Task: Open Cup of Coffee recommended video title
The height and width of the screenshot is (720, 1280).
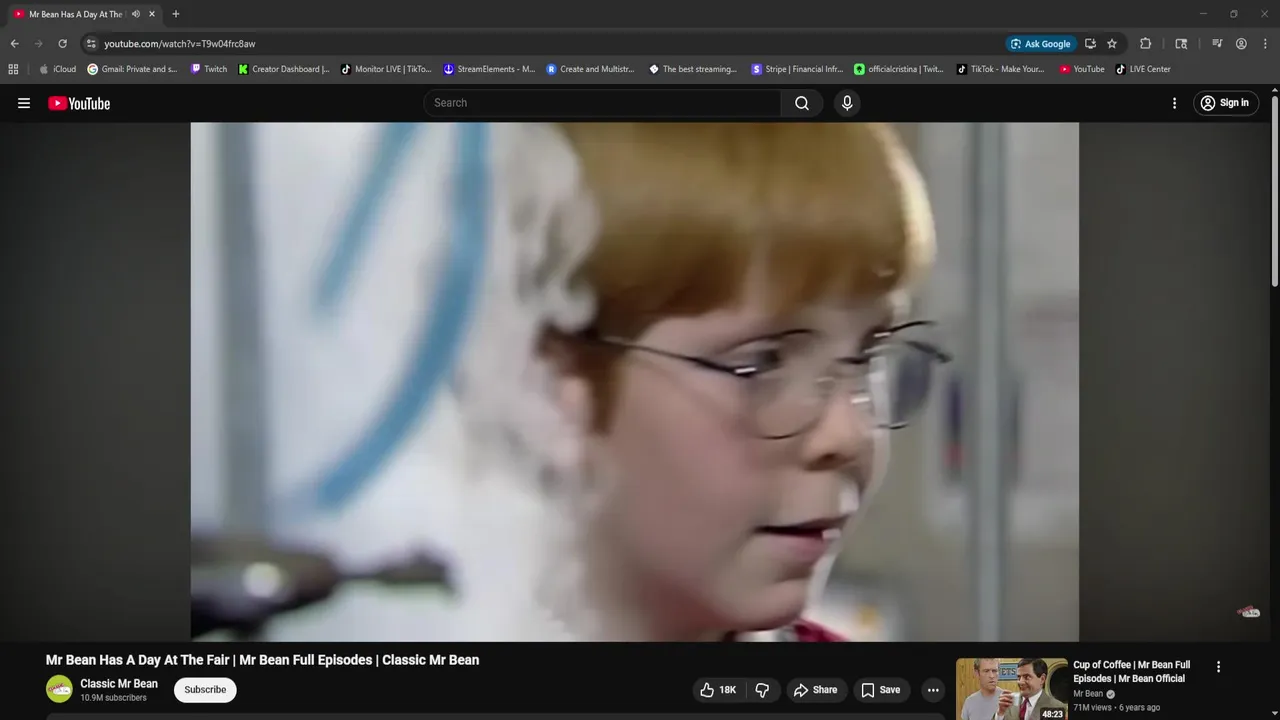Action: pyautogui.click(x=1132, y=671)
